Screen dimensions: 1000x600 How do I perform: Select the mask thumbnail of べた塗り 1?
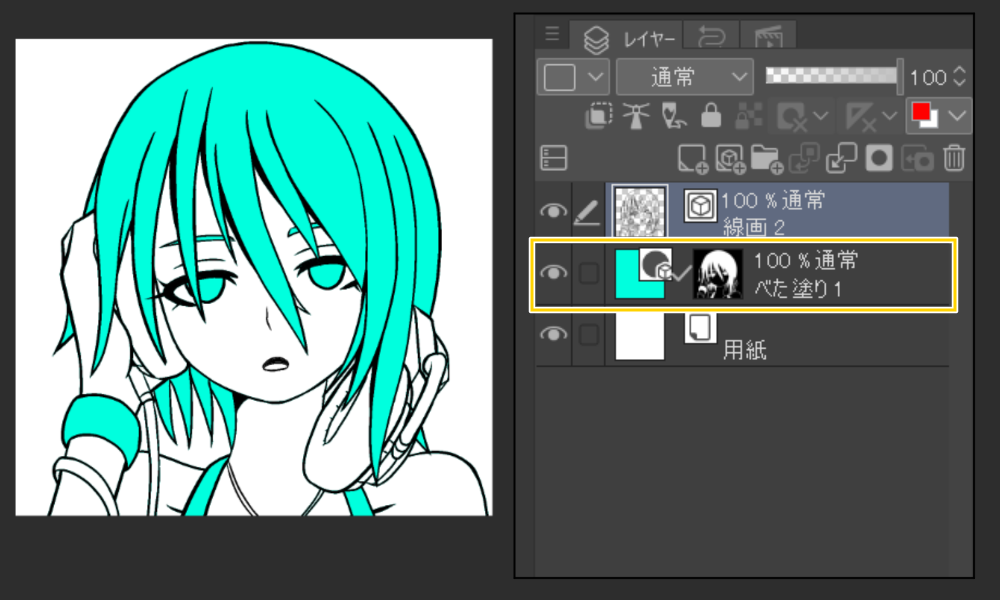(x=717, y=274)
